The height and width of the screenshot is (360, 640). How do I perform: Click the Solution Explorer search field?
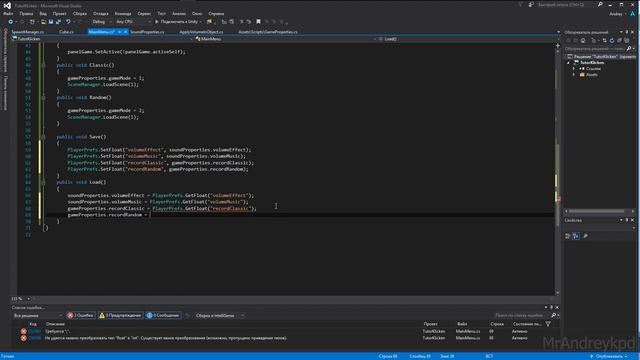[594, 49]
